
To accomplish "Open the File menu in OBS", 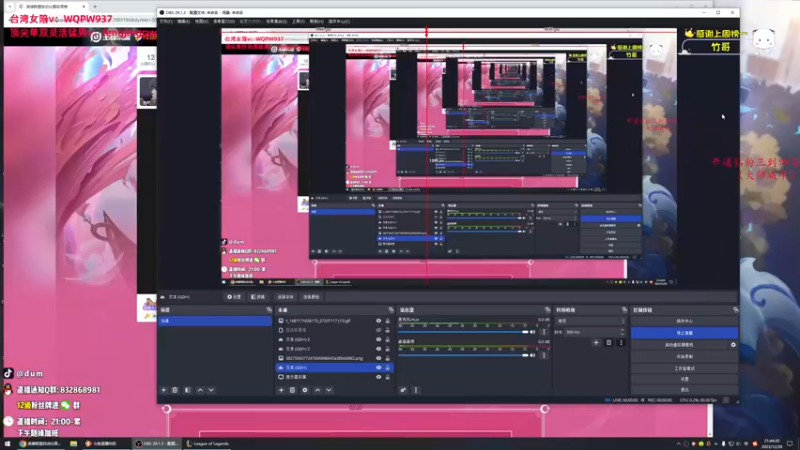I will pos(166,21).
